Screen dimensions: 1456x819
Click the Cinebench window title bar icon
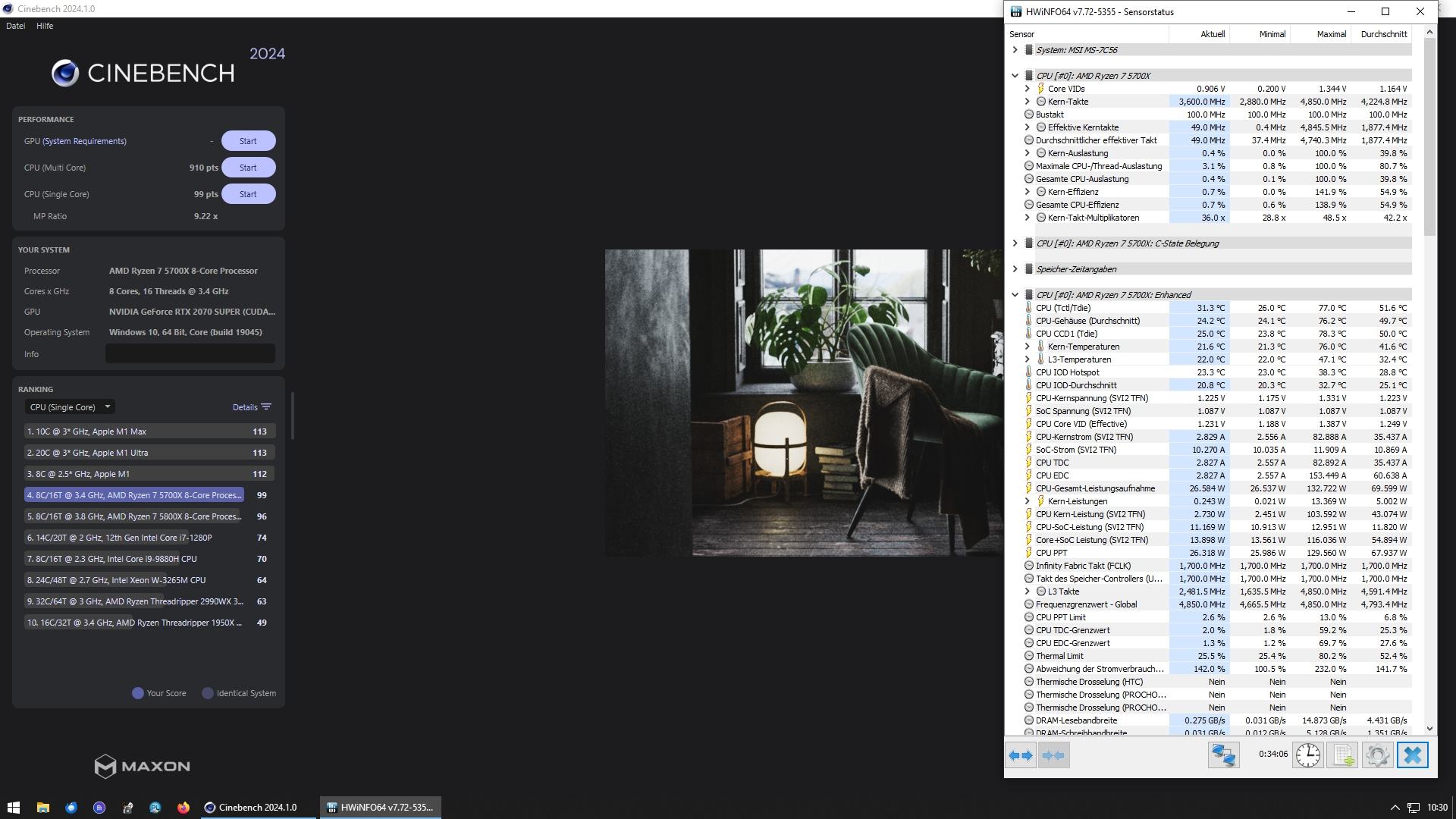coord(8,8)
